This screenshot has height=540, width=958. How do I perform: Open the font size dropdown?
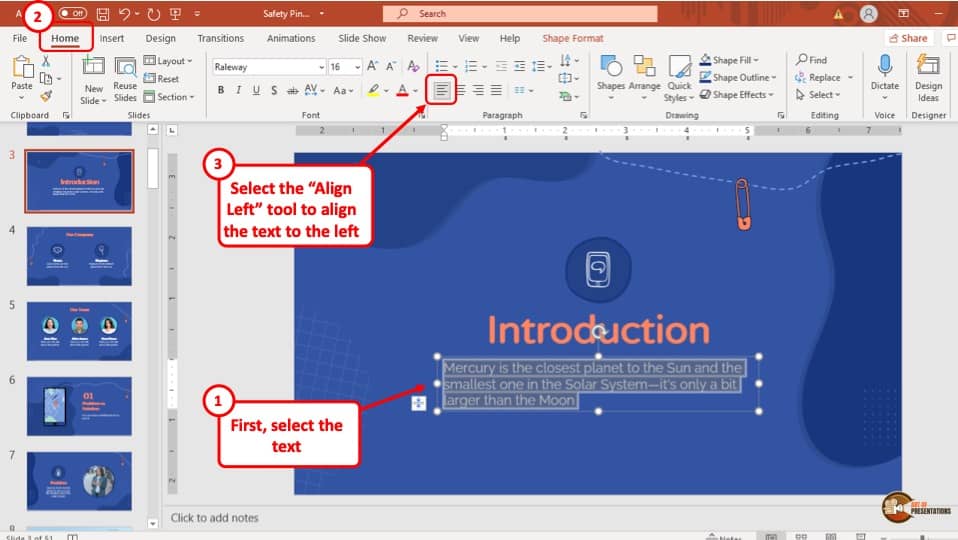coord(357,67)
